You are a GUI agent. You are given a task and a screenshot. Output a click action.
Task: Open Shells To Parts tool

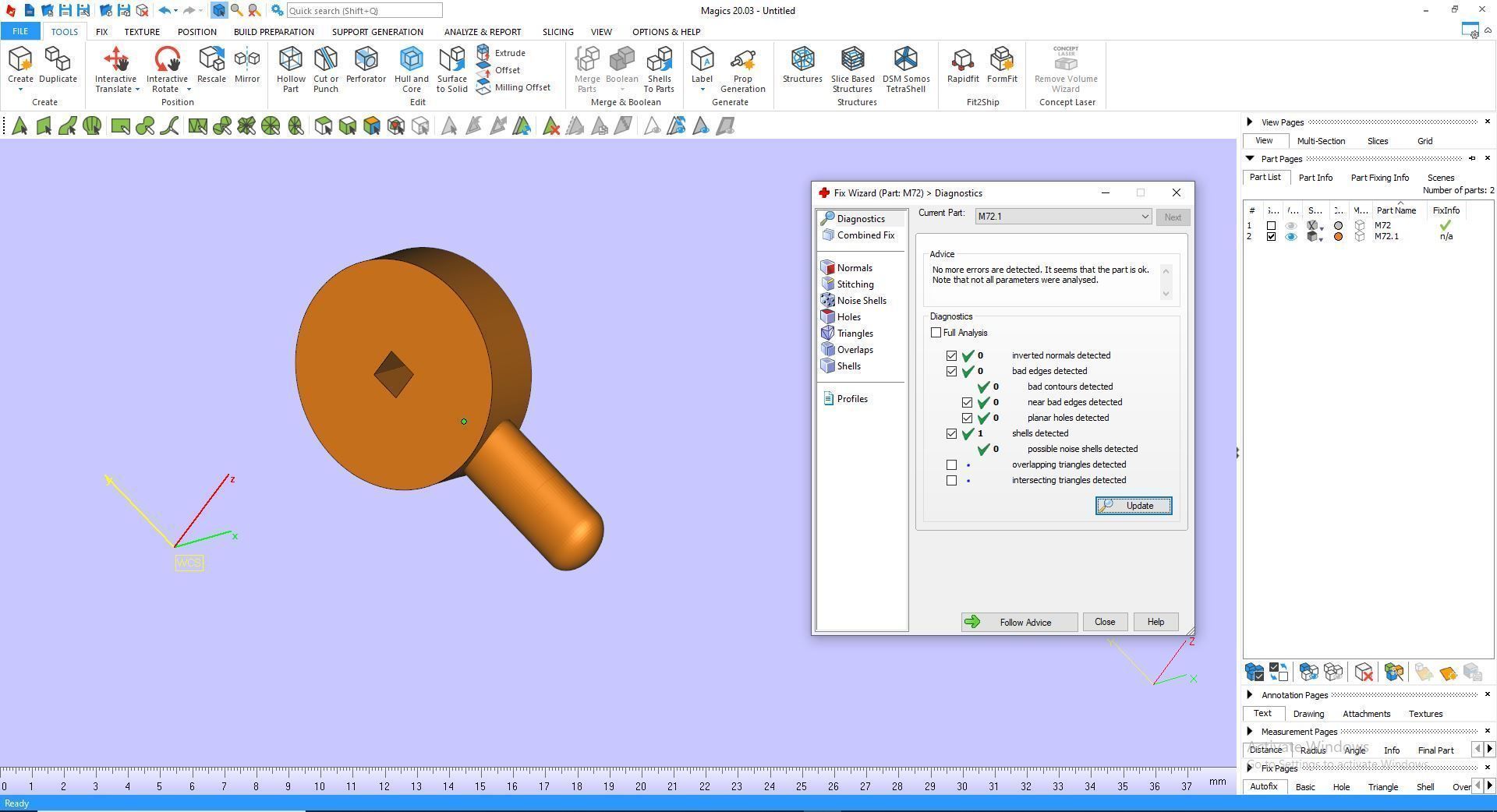click(659, 69)
